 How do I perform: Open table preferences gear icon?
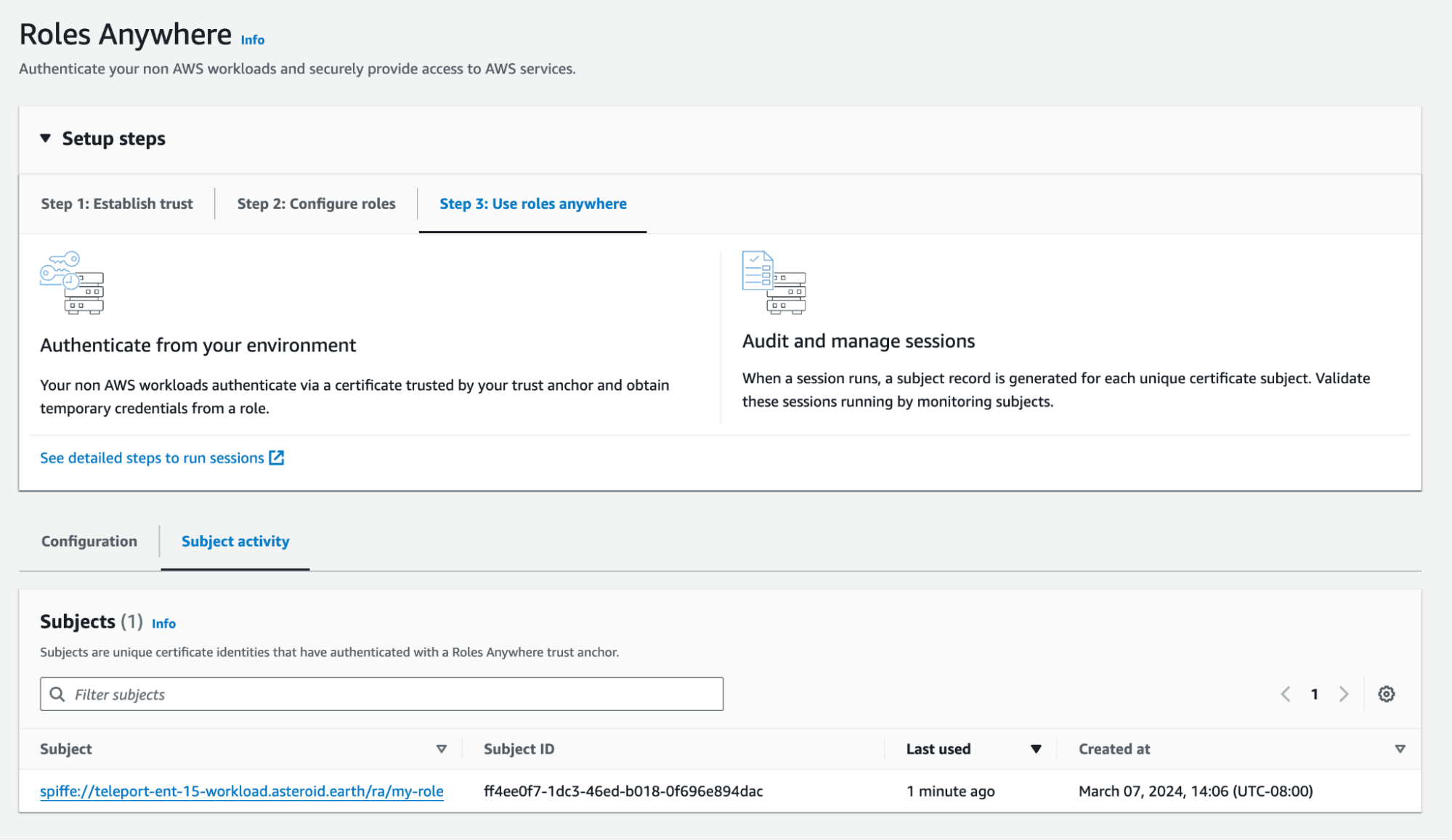click(x=1386, y=694)
